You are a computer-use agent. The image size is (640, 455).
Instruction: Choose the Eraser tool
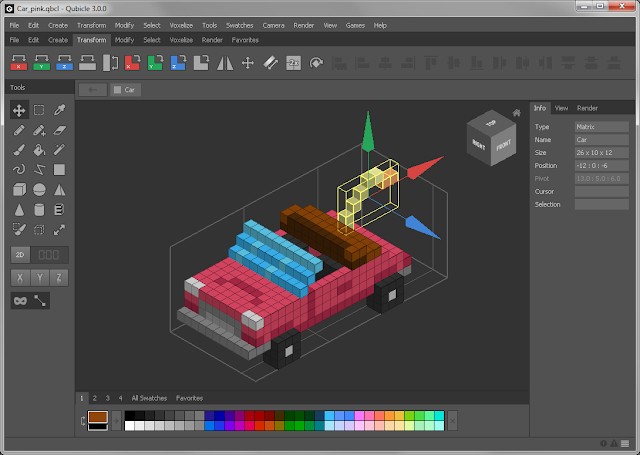pyautogui.click(x=60, y=130)
